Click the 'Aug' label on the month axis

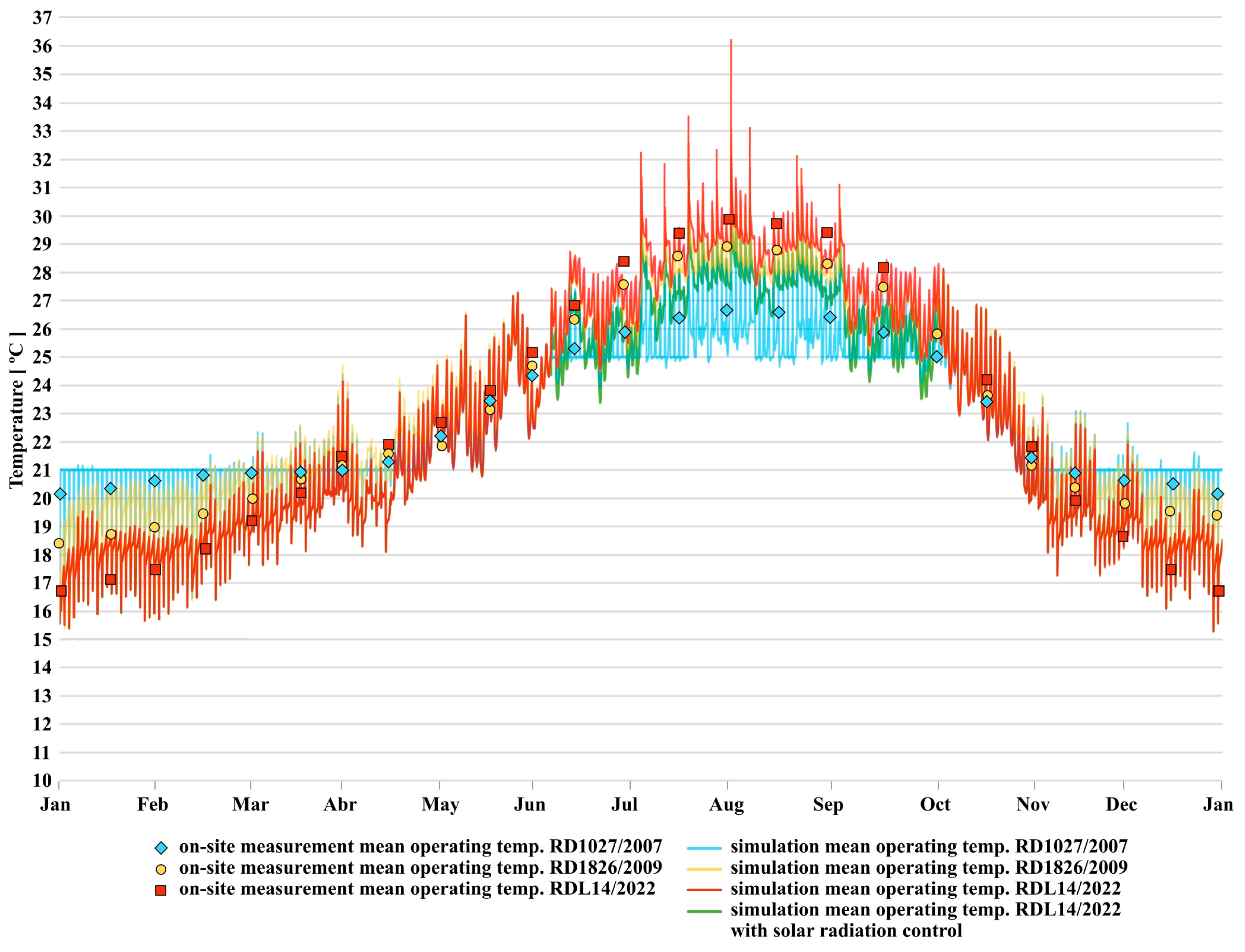coord(726,805)
